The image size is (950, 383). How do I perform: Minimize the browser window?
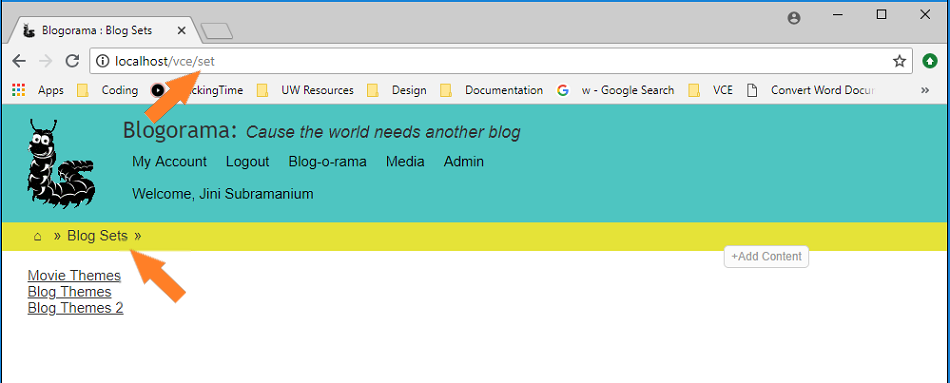[839, 15]
